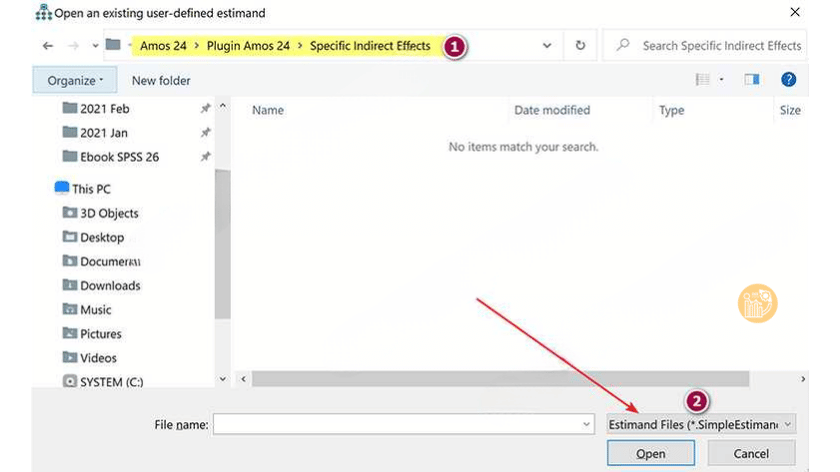The height and width of the screenshot is (472, 840).
Task: Unpin the 2021 Feb folder pin icon
Action: click(x=205, y=109)
